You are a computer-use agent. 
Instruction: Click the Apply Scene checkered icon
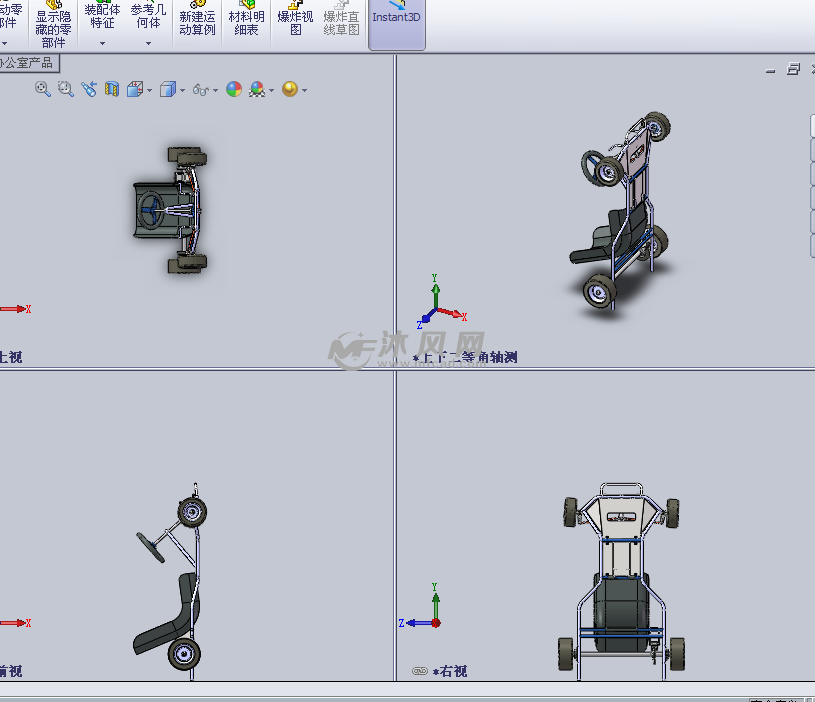coord(256,89)
